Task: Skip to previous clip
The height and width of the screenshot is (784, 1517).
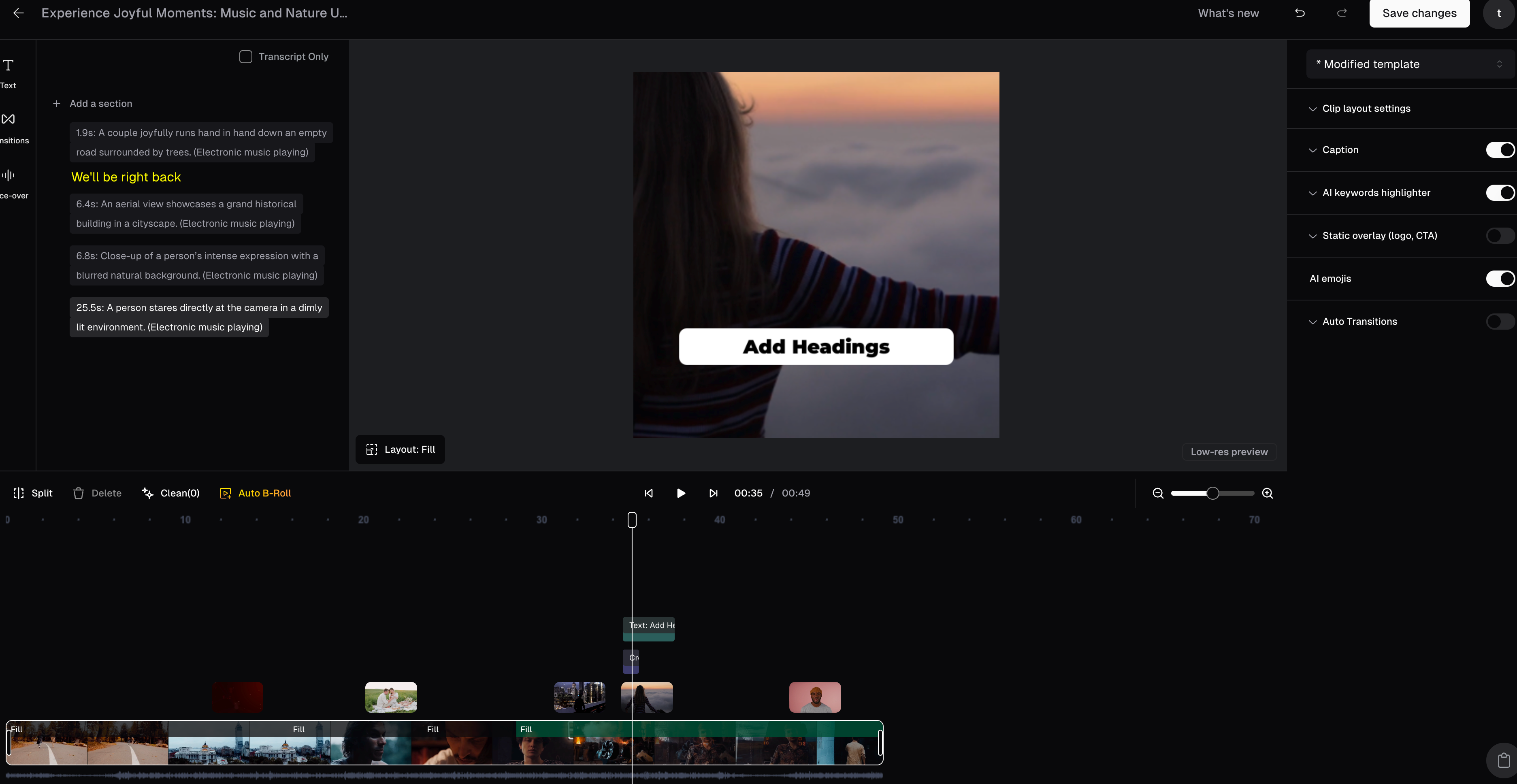Action: point(648,493)
